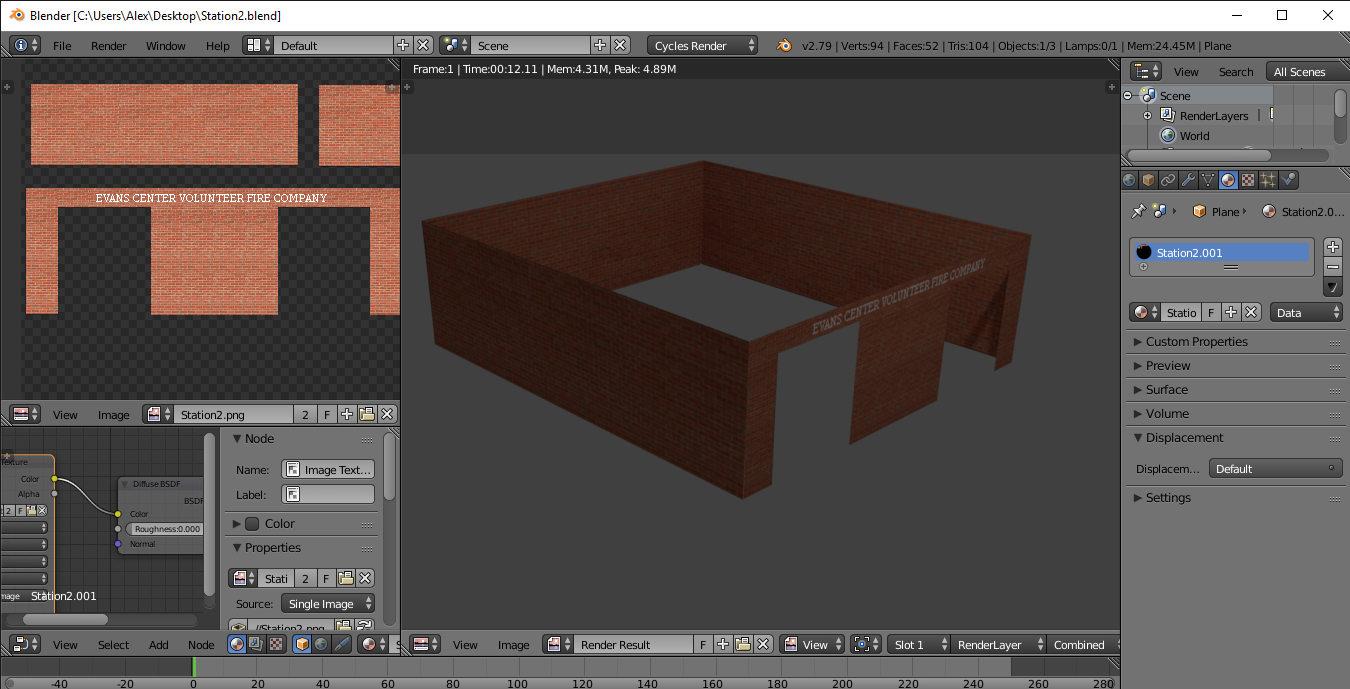The width and height of the screenshot is (1350, 689).
Task: Remove the material slot with minus button
Action: [x=1332, y=266]
